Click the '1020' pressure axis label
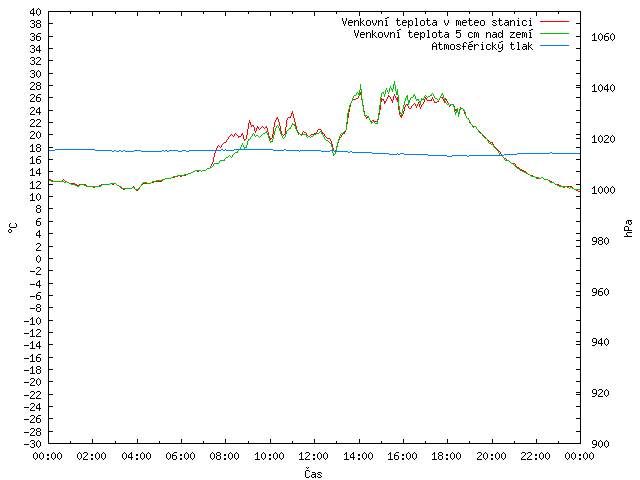This screenshot has width=640, height=480. coord(603,140)
